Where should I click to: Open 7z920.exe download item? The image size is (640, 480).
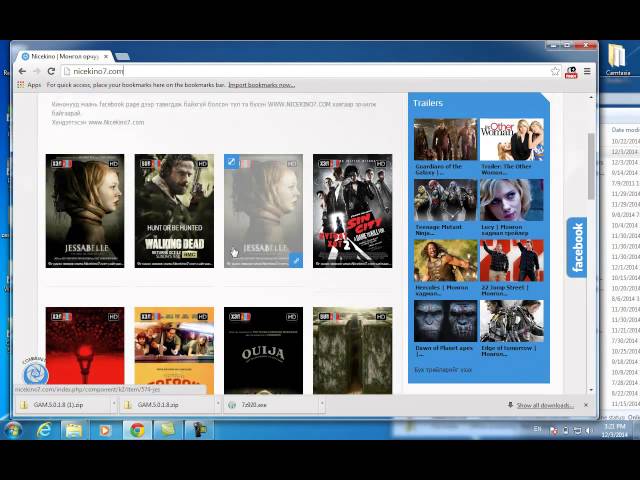pos(272,405)
